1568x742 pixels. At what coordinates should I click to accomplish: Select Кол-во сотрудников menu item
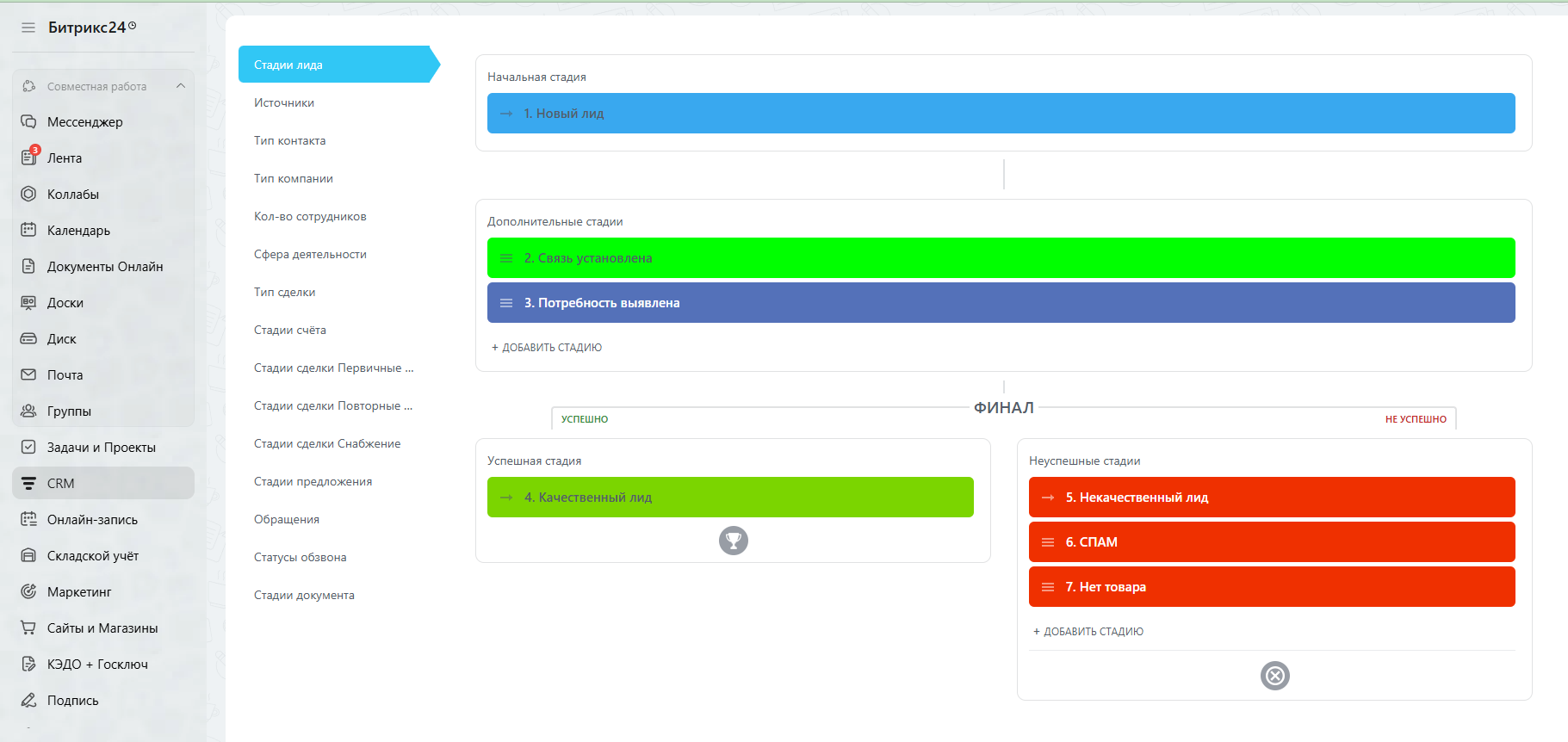pyautogui.click(x=310, y=216)
